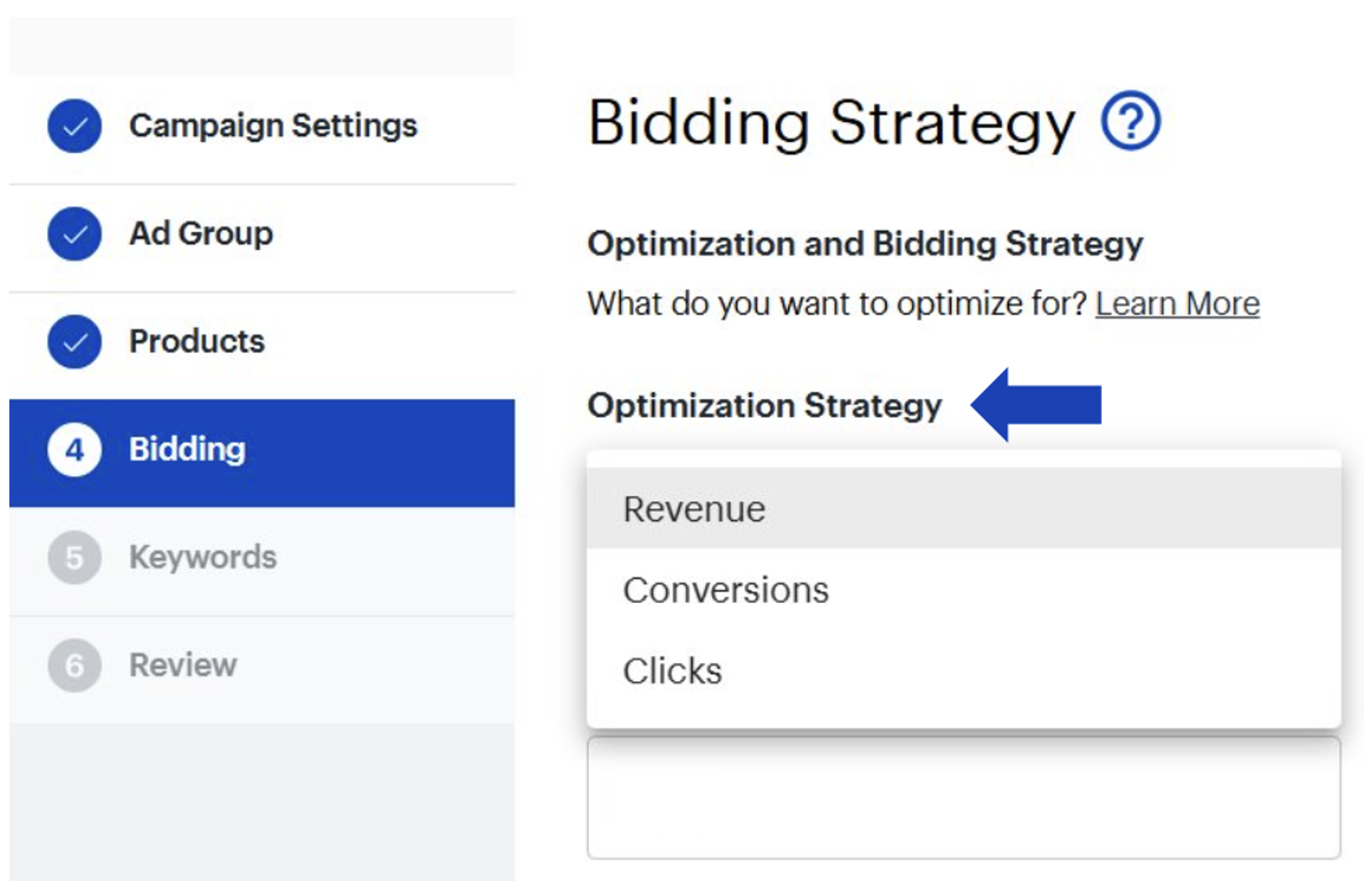Open the Campaign Settings step
The width and height of the screenshot is (1364, 896).
click(x=272, y=126)
